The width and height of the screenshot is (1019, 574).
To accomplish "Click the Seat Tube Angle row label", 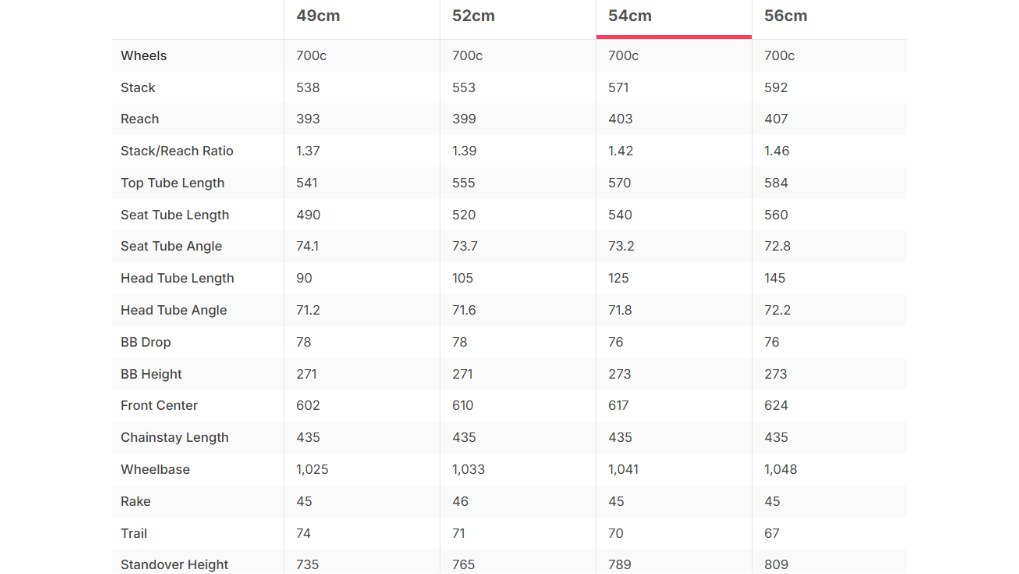I will coord(171,246).
